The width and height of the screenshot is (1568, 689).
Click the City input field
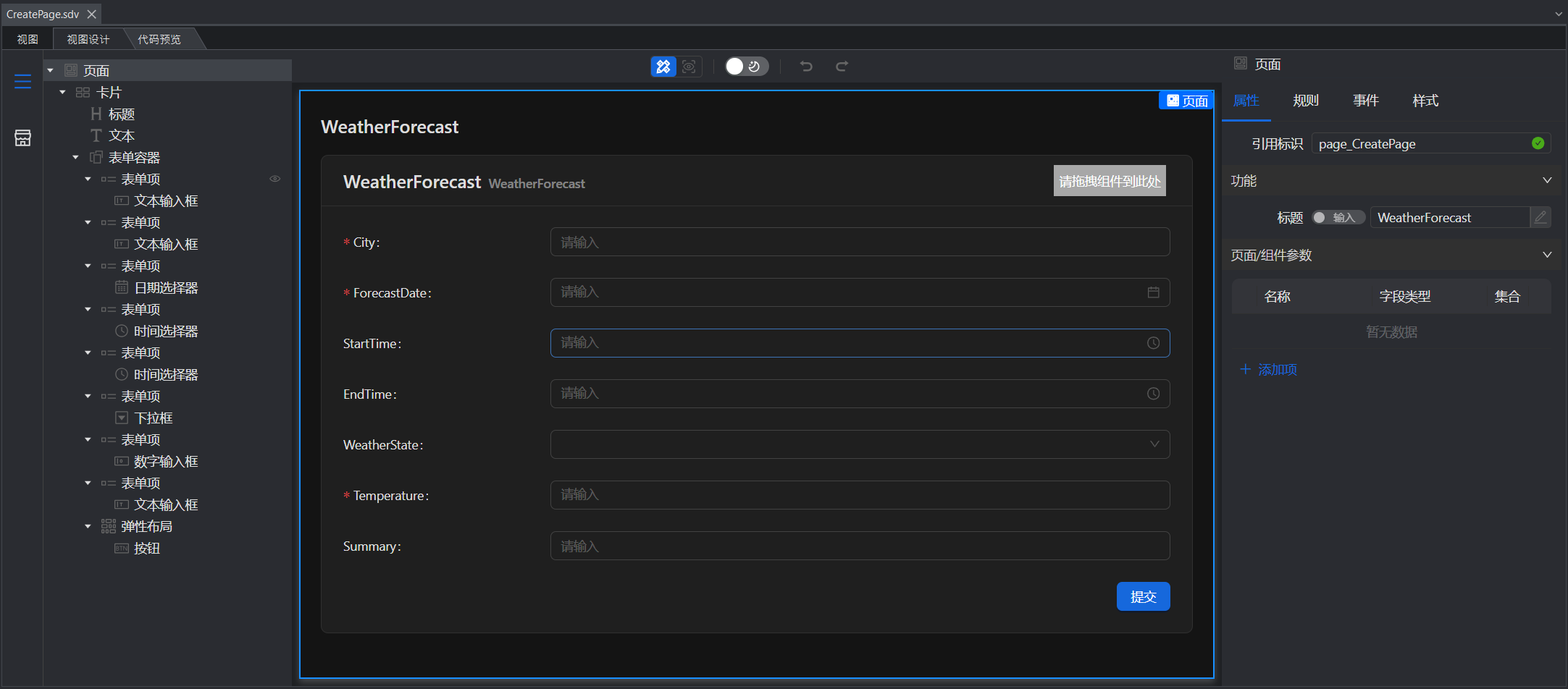[860, 242]
